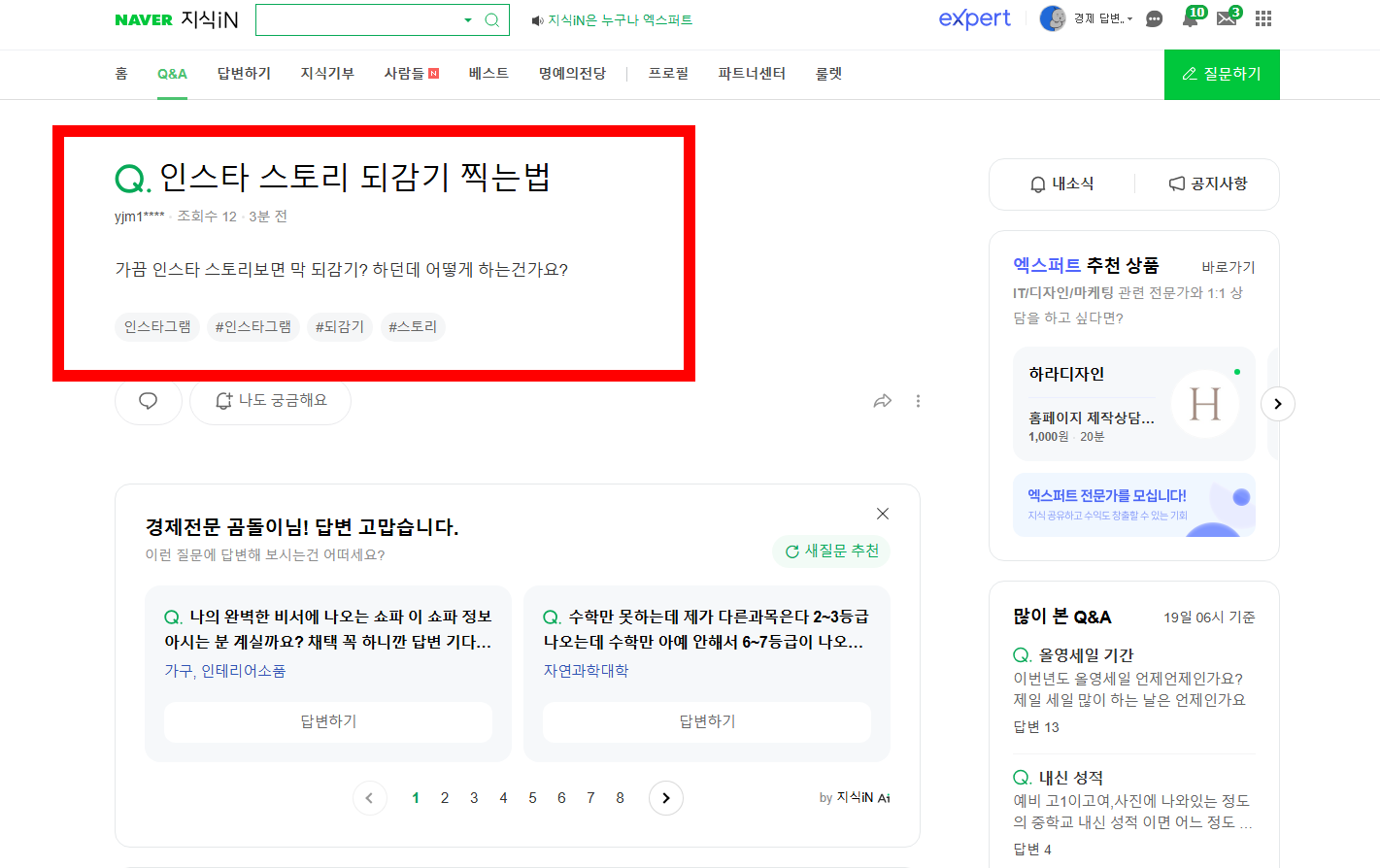Open the 프로필 menu item
Image resolution: width=1380 pixels, height=868 pixels.
[x=668, y=74]
